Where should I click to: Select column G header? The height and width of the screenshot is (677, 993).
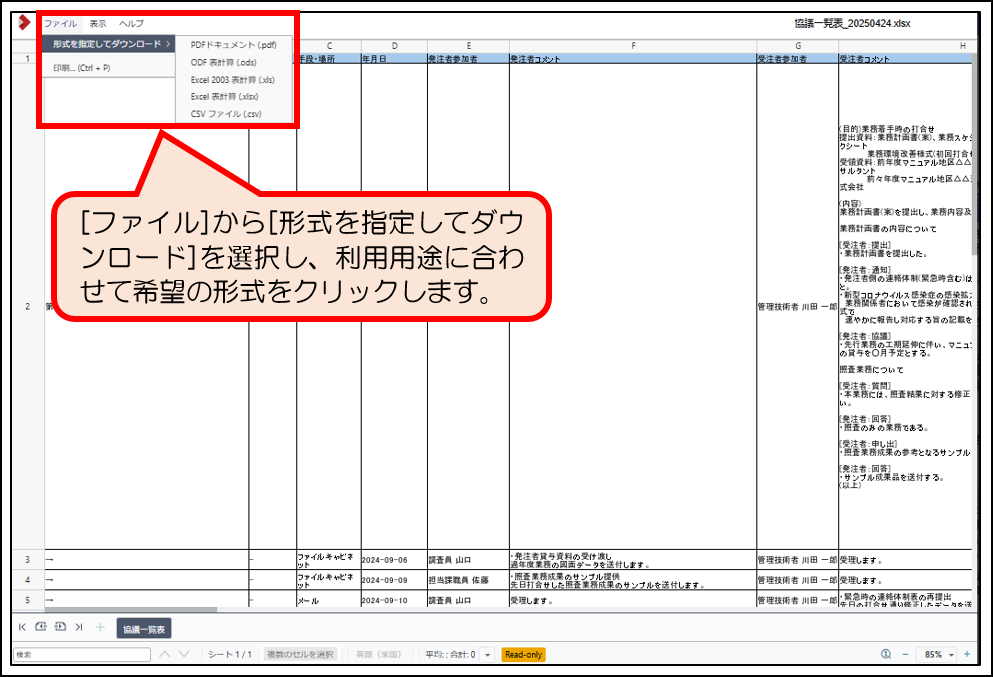(798, 46)
